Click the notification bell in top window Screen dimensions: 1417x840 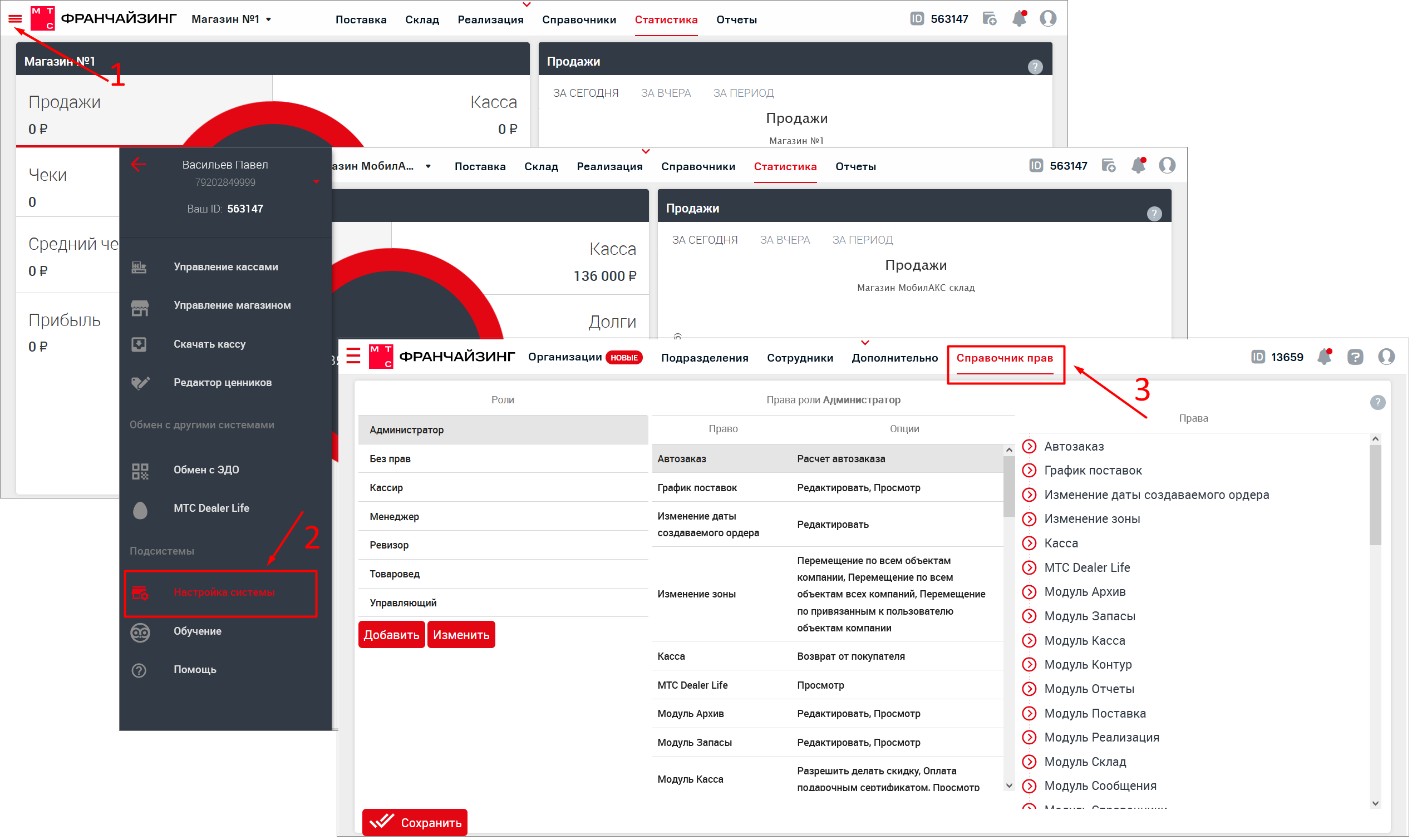tap(1019, 18)
